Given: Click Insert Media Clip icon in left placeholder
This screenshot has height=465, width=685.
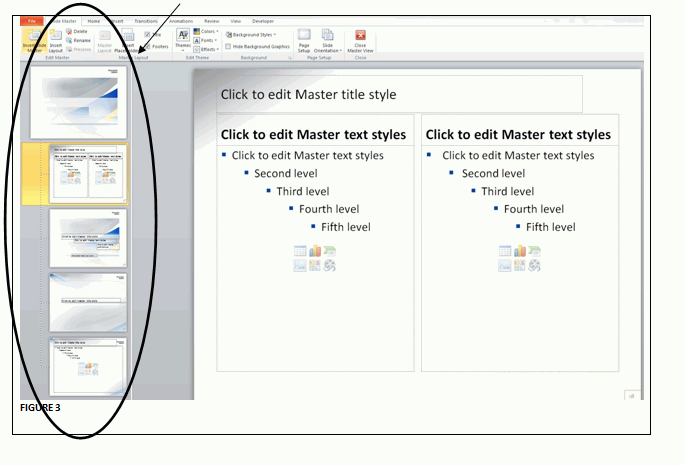Looking at the screenshot, I should coord(329,265).
